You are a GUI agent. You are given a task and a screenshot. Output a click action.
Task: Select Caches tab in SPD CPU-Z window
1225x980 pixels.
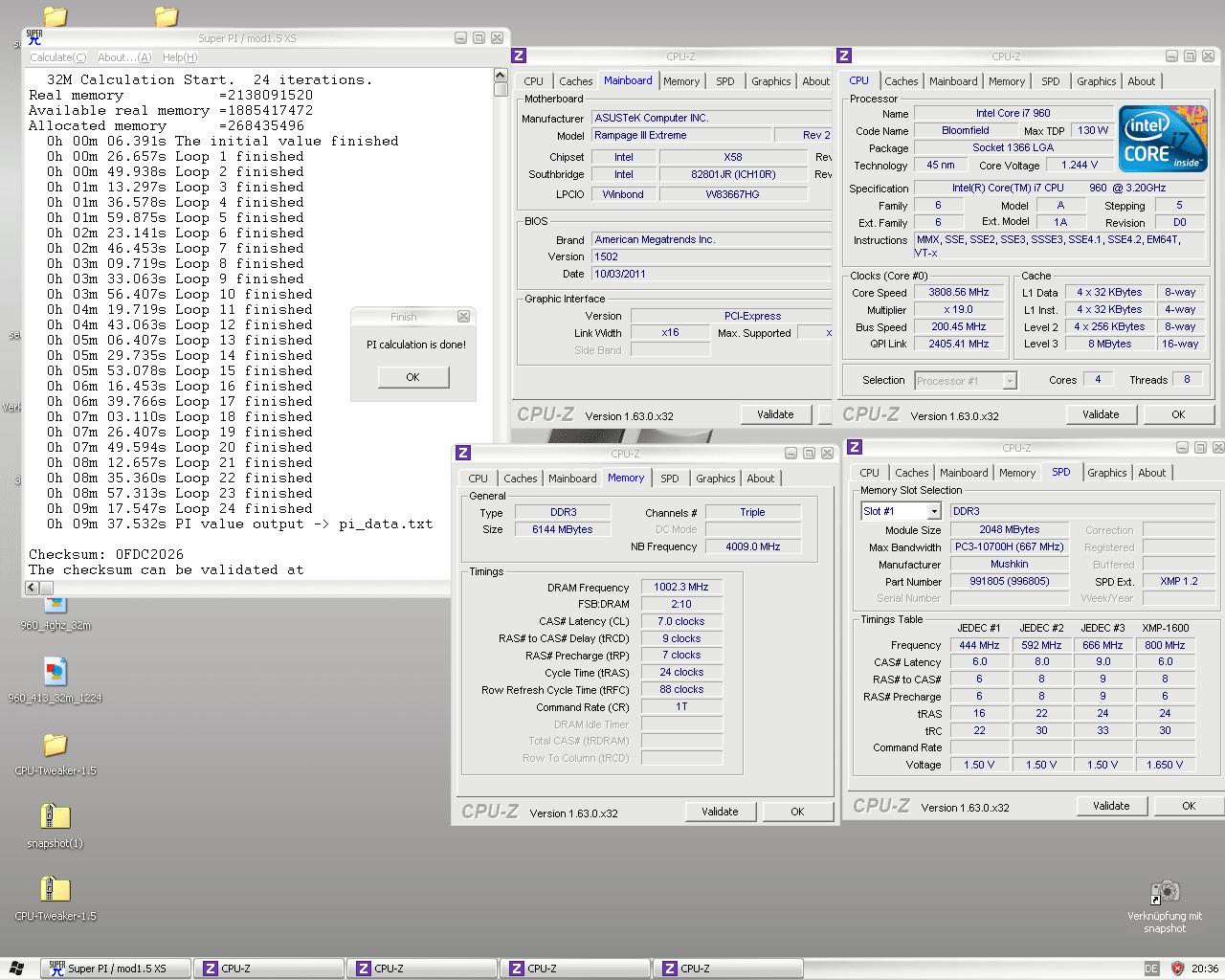912,473
